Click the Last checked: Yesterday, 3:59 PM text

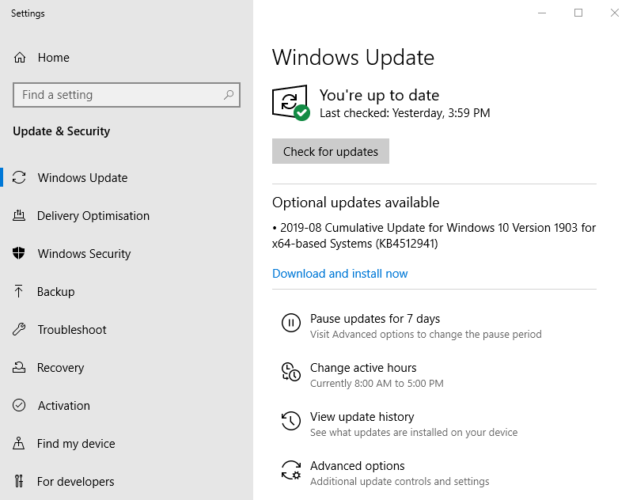(x=405, y=113)
